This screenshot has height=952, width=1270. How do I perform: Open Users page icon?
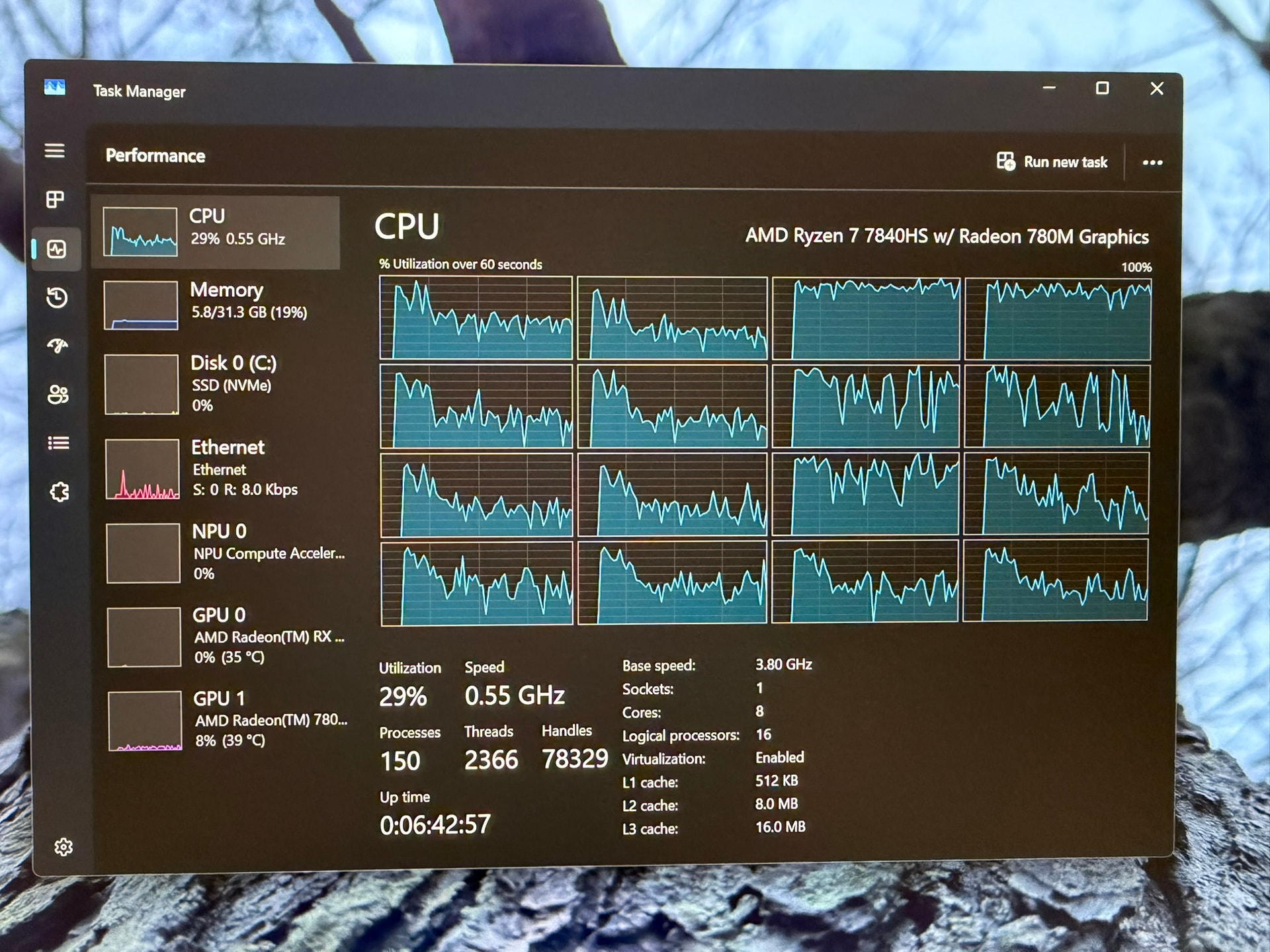(x=58, y=395)
